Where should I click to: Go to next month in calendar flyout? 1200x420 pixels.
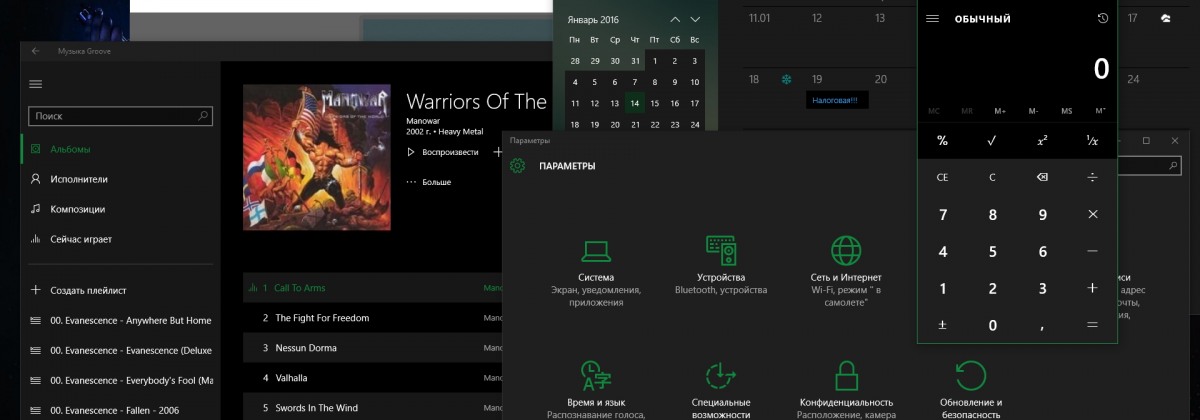click(x=696, y=19)
